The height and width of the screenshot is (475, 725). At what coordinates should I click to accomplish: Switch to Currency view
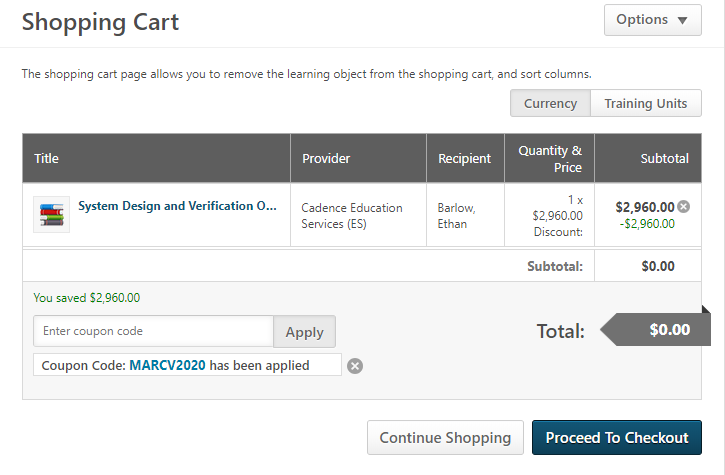coord(550,103)
